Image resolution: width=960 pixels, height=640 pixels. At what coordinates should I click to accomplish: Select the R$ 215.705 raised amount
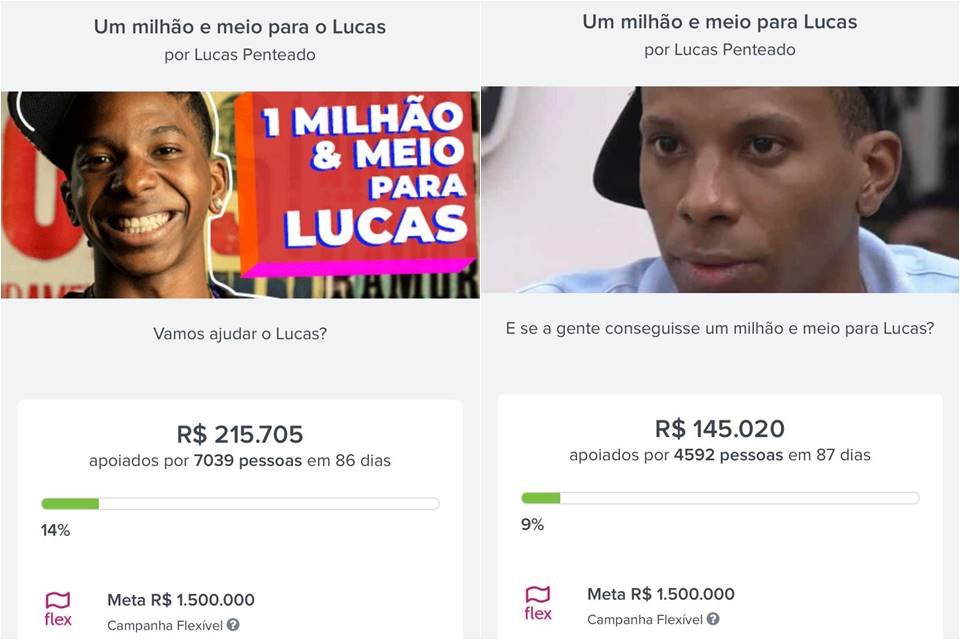240,434
